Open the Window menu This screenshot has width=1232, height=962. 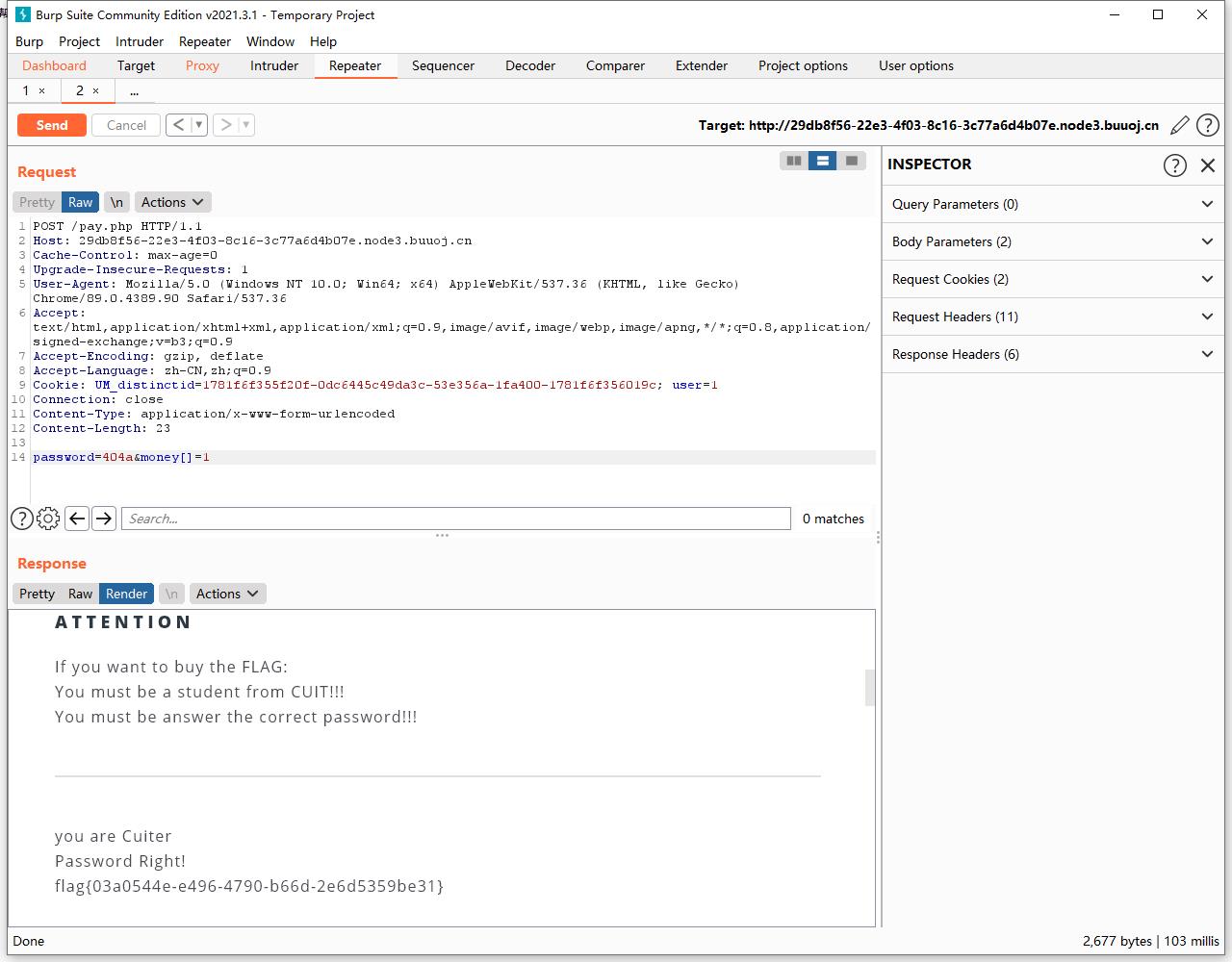[270, 41]
